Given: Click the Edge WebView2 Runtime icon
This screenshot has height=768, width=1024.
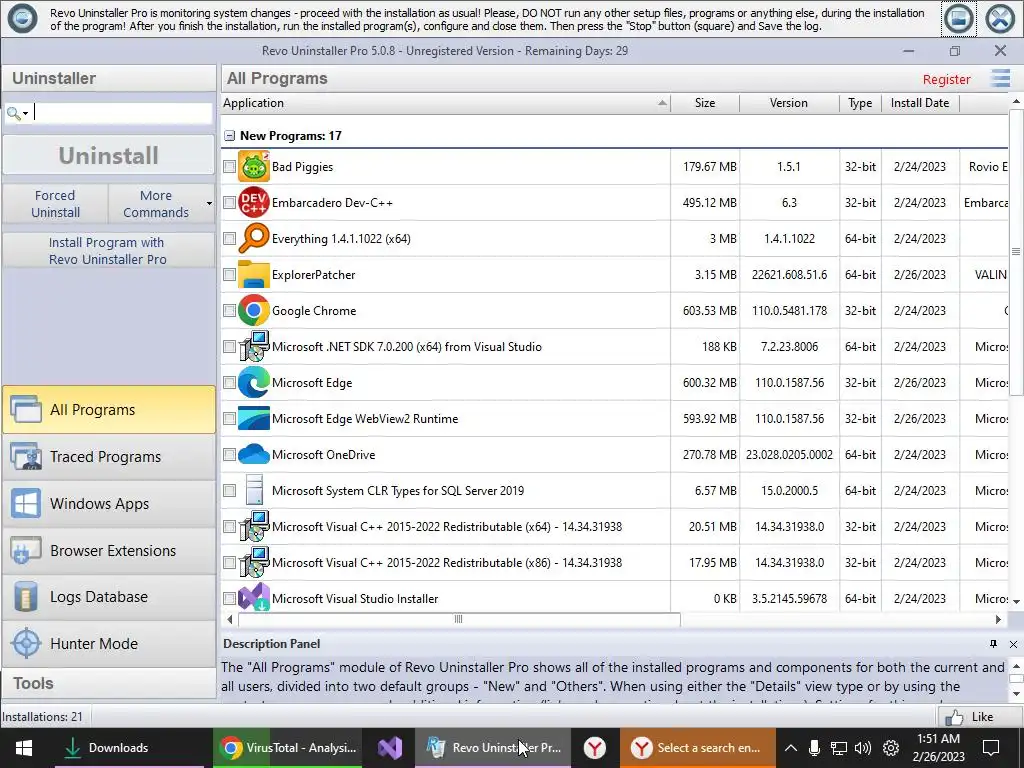Looking at the screenshot, I should pos(254,418).
